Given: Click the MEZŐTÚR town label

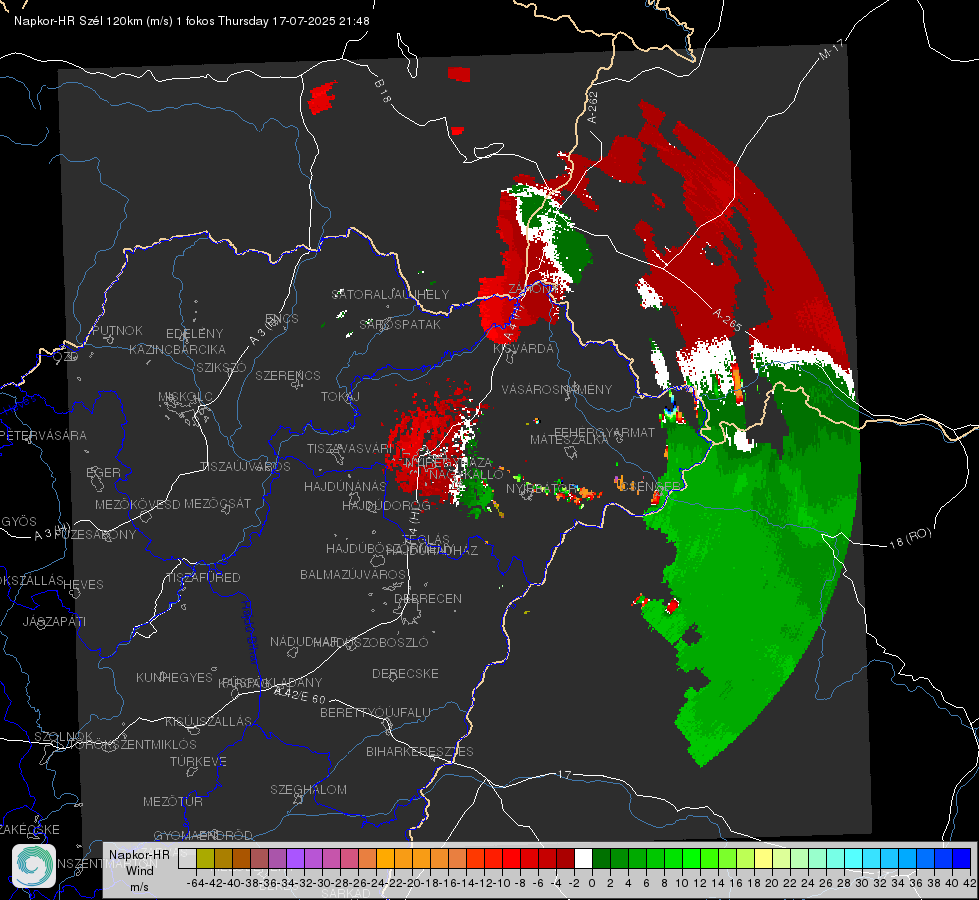Looking at the screenshot, I should (173, 801).
